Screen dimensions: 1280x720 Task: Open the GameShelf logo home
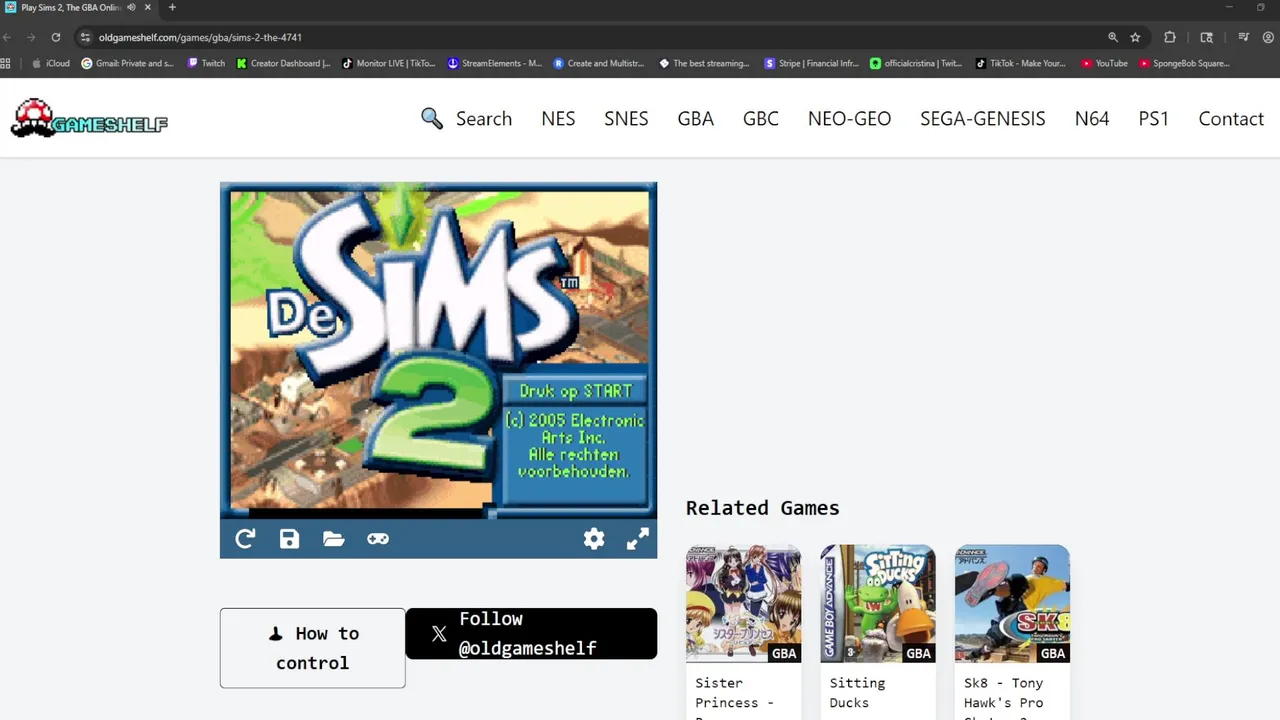coord(89,118)
